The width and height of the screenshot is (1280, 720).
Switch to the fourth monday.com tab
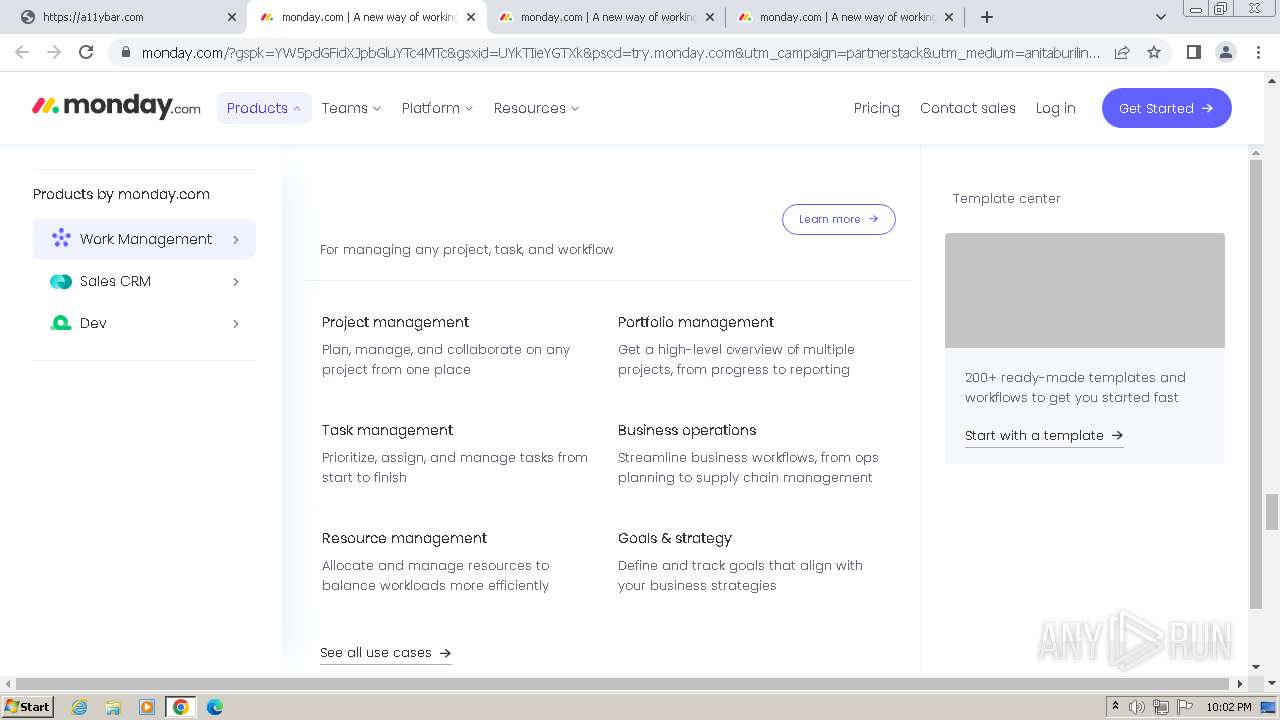845,17
